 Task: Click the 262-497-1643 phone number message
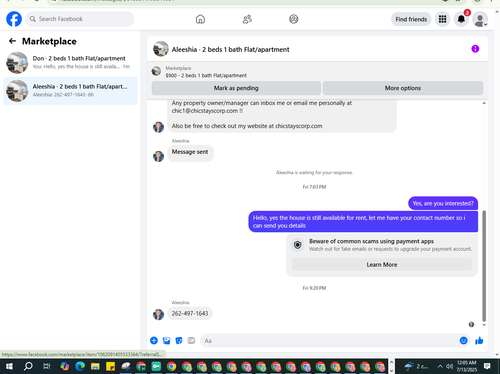pos(190,313)
